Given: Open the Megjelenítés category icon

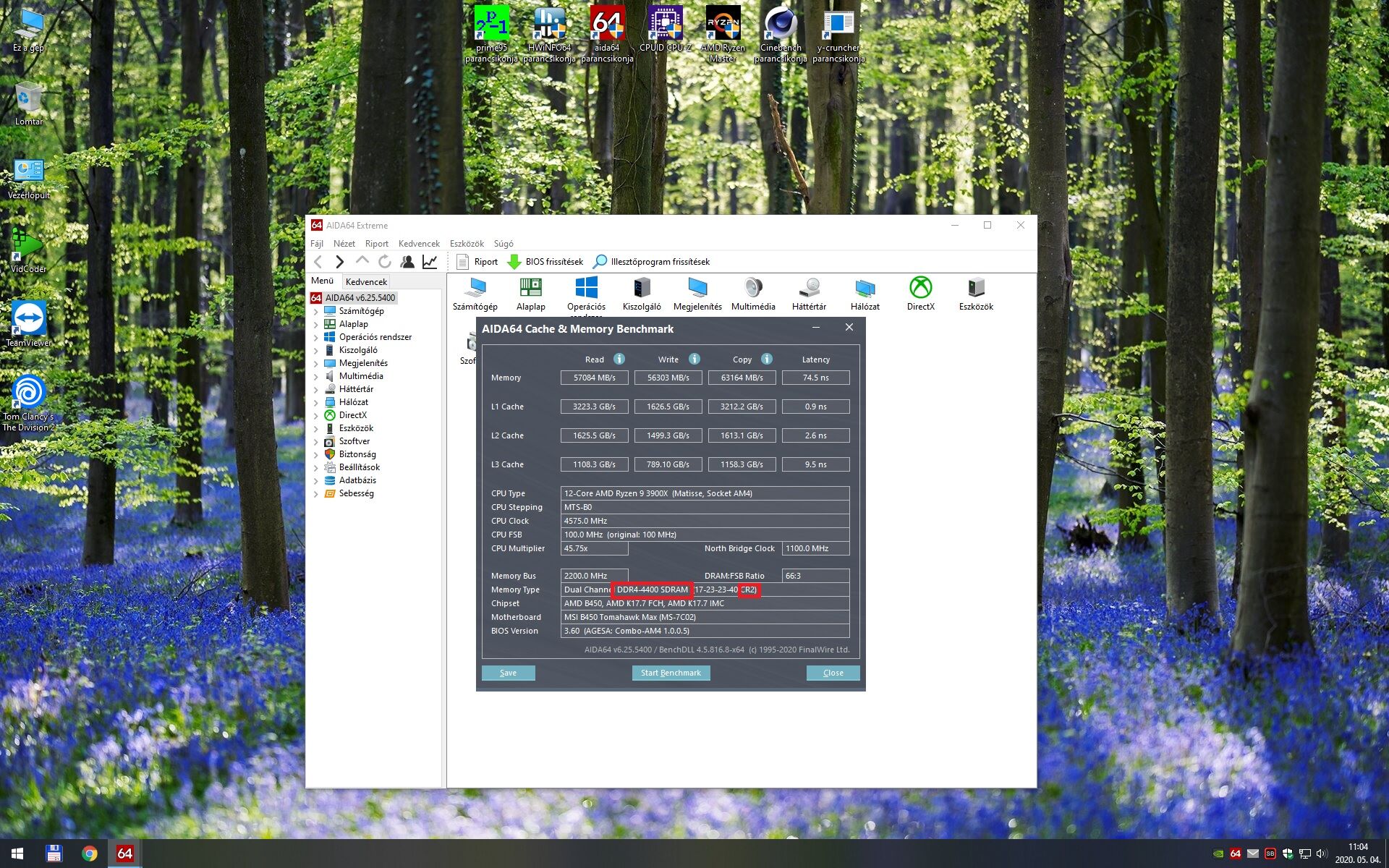Looking at the screenshot, I should point(697,294).
